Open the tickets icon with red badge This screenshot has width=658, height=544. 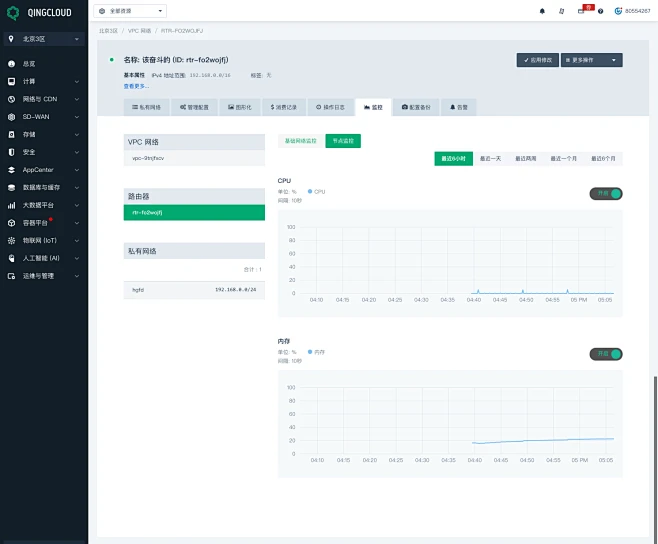tap(581, 11)
